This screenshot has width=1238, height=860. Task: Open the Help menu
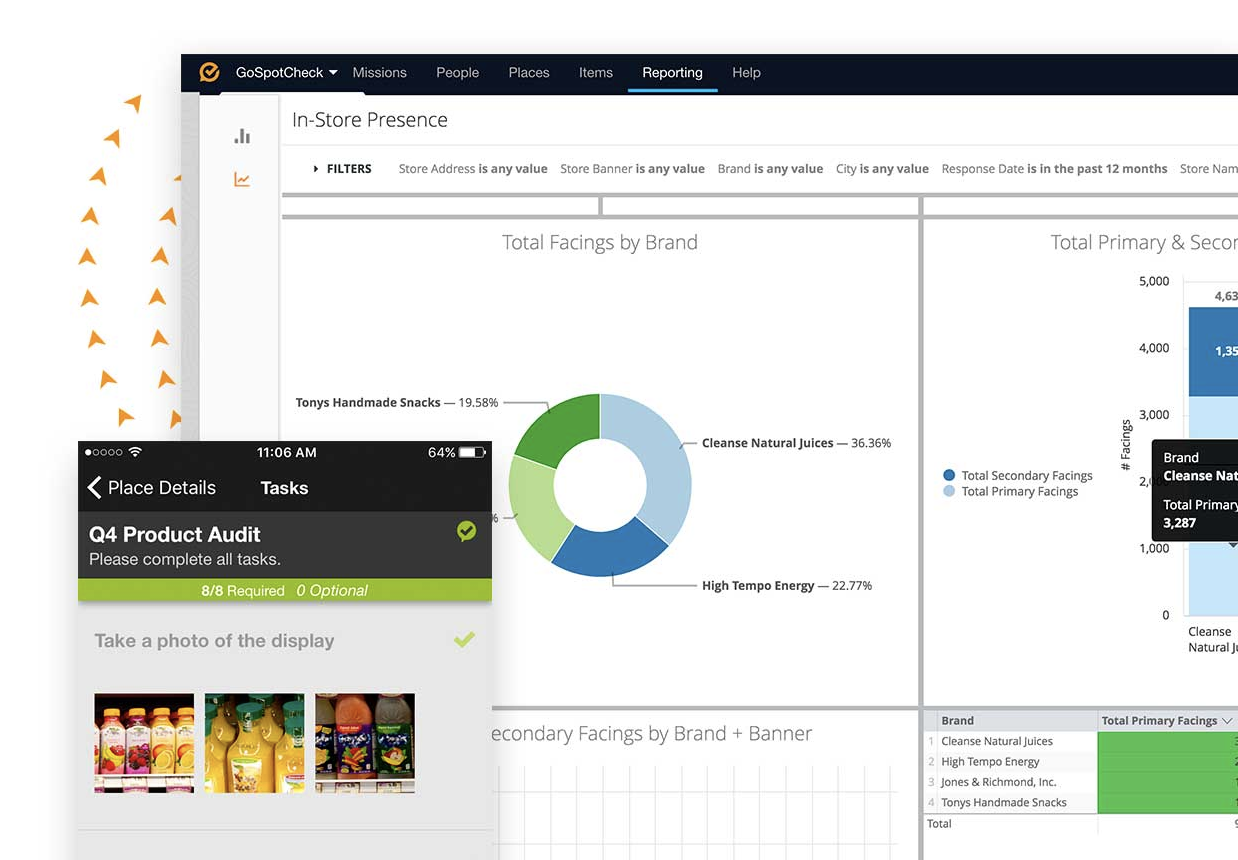[746, 73]
